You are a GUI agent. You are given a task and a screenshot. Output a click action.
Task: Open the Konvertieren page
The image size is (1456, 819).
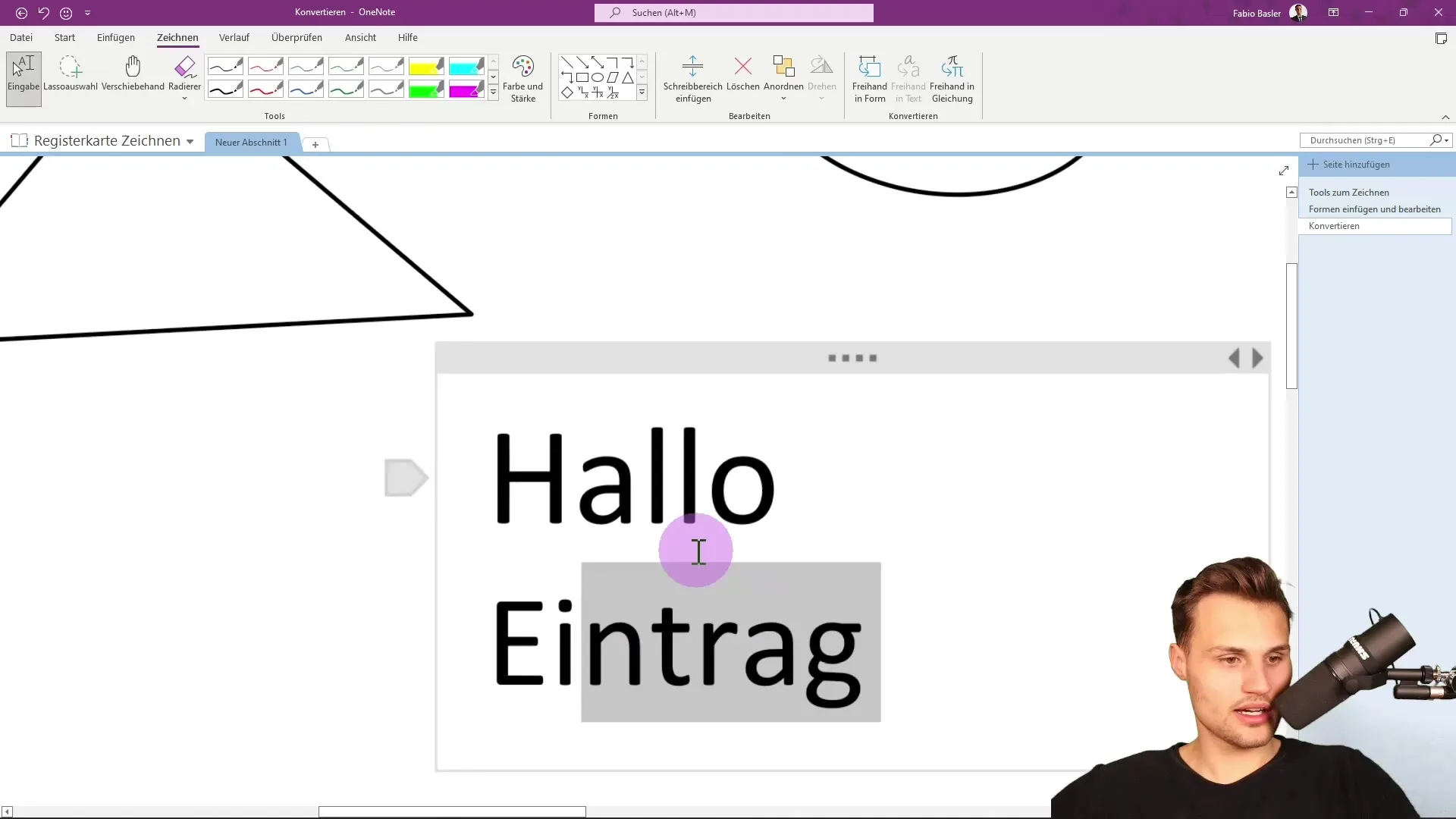[1375, 226]
